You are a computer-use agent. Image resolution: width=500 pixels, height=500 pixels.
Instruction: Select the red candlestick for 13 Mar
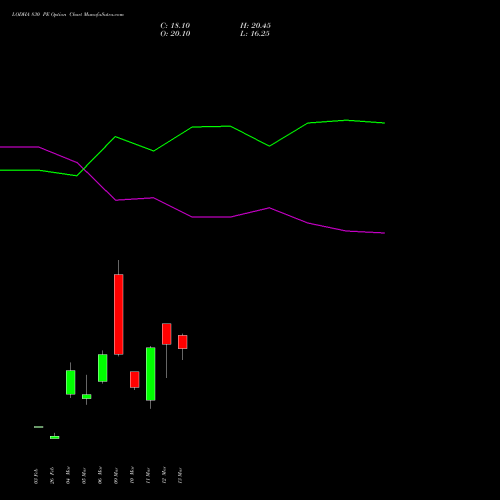(183, 342)
